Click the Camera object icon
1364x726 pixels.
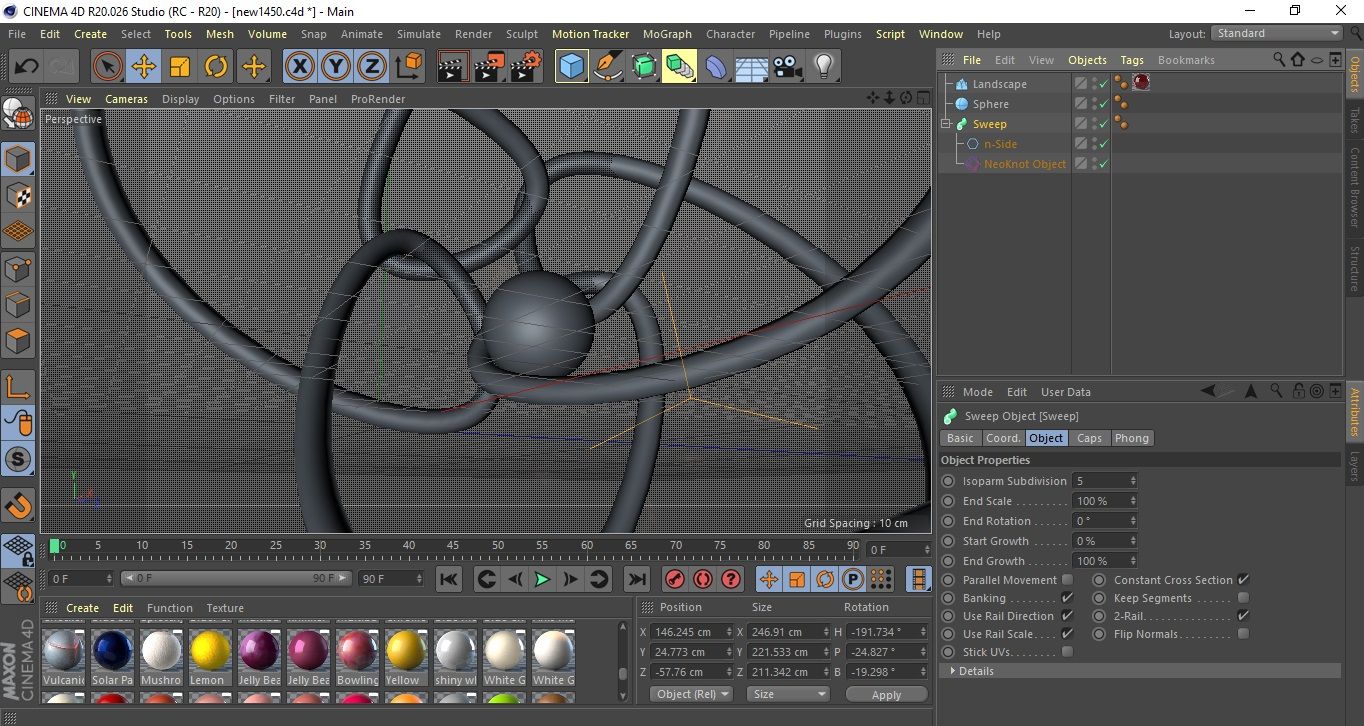point(788,67)
